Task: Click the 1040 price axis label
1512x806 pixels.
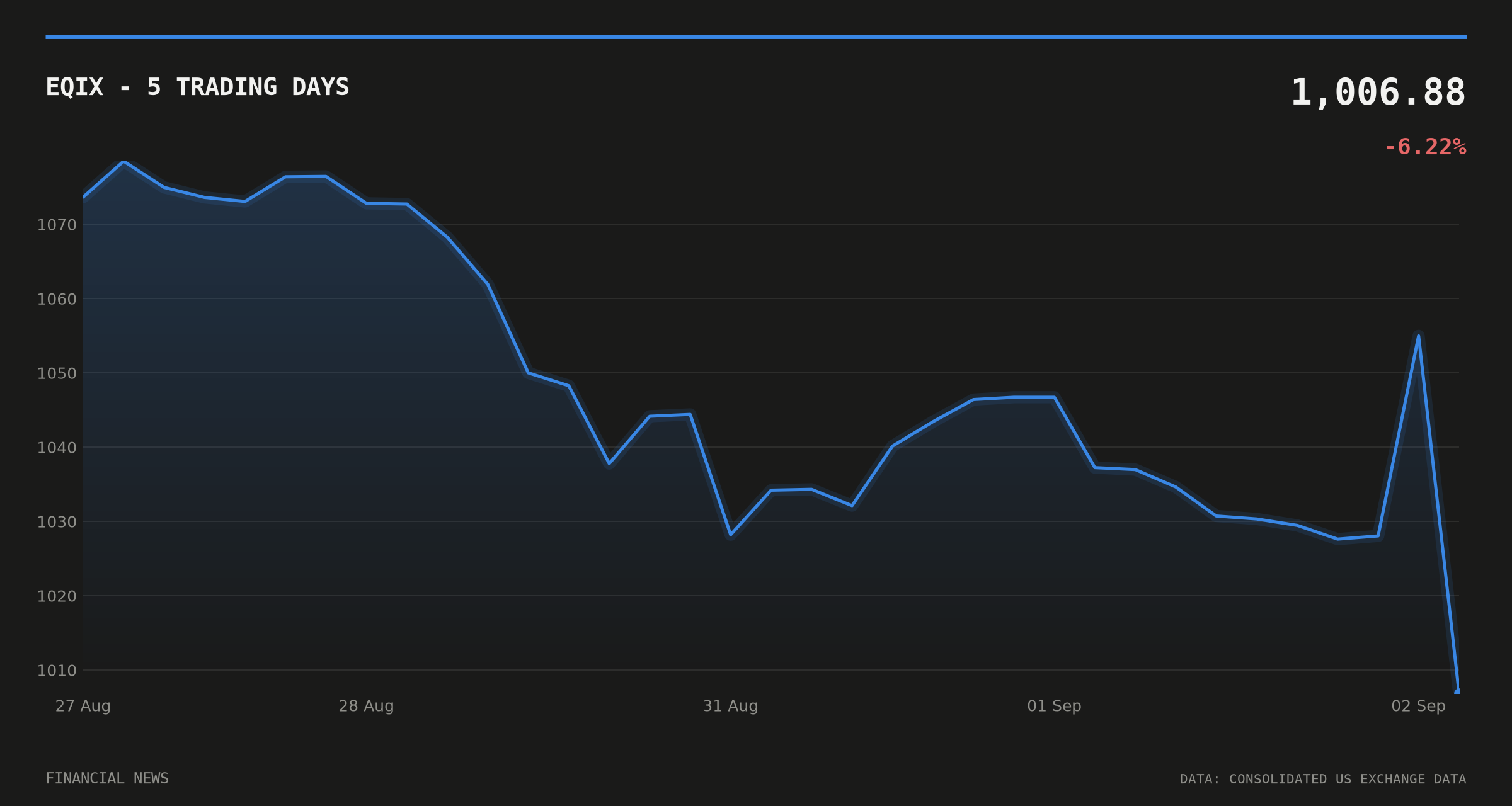Action: (x=57, y=448)
